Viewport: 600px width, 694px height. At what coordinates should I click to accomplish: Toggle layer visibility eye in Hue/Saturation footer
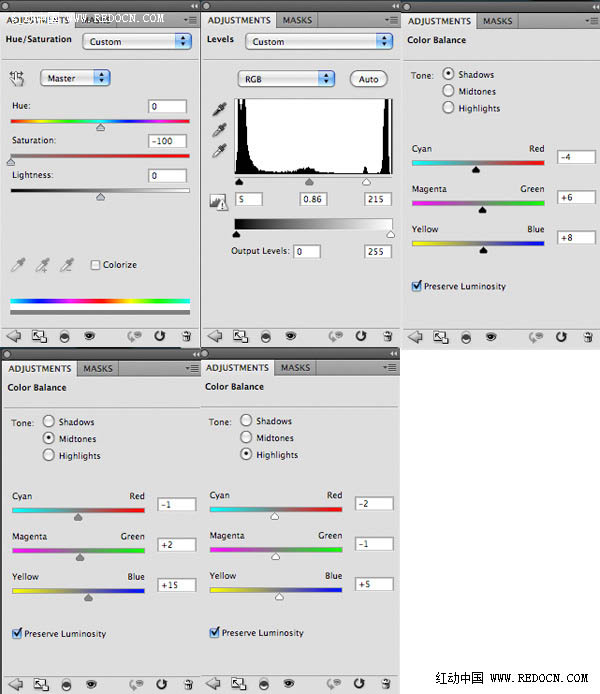[89, 336]
